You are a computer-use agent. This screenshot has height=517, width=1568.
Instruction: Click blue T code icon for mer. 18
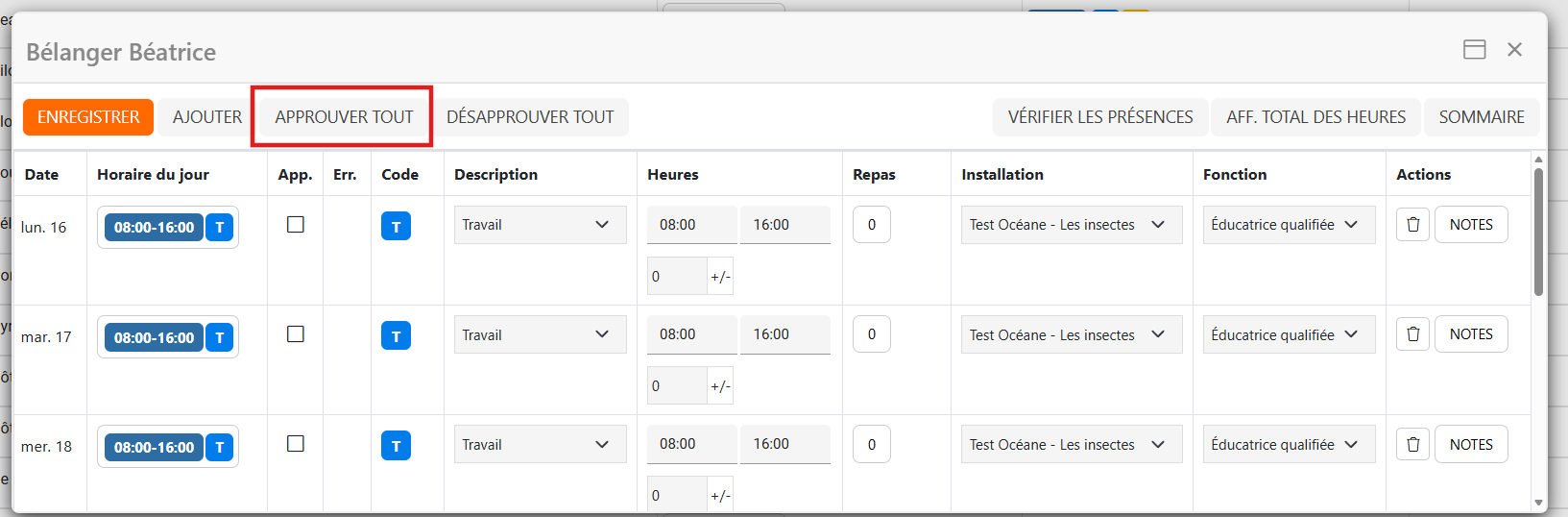tap(396, 446)
